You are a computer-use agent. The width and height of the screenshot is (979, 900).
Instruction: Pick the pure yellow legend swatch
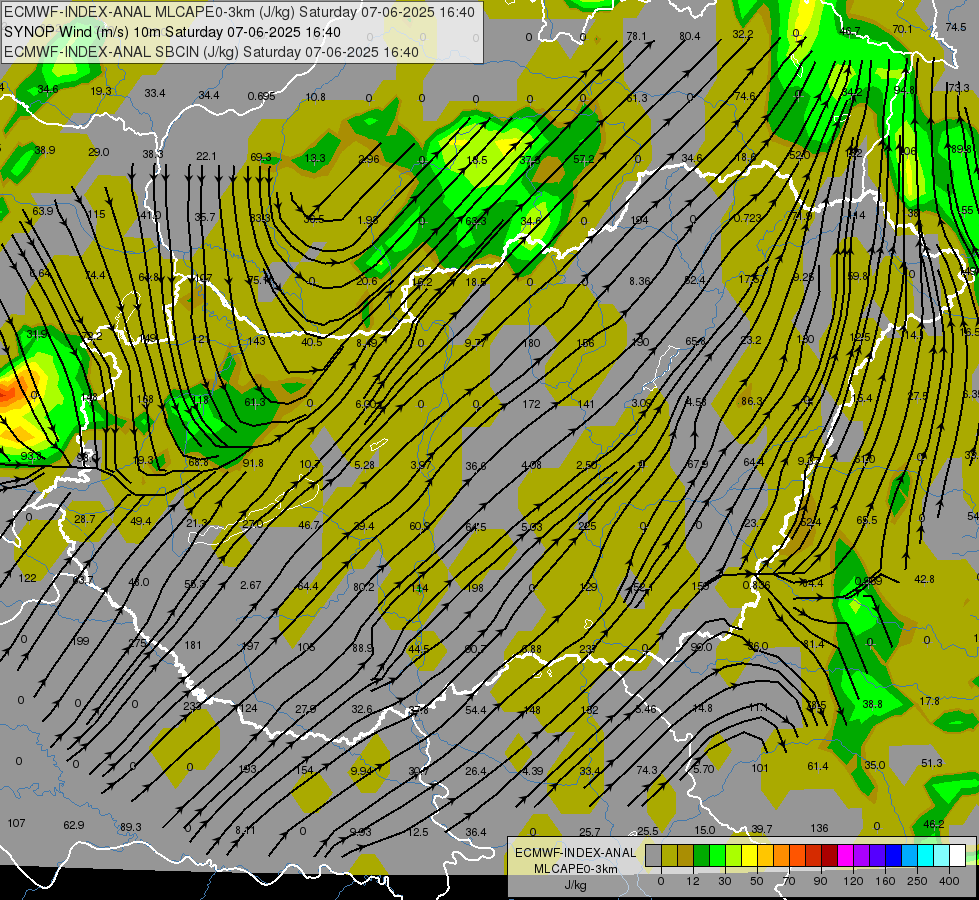click(x=749, y=855)
